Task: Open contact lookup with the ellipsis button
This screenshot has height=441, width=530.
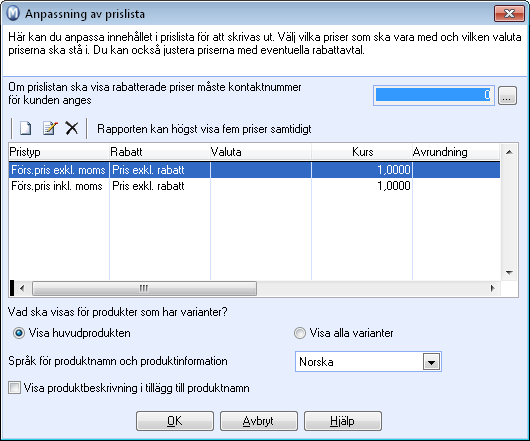Action: point(507,96)
